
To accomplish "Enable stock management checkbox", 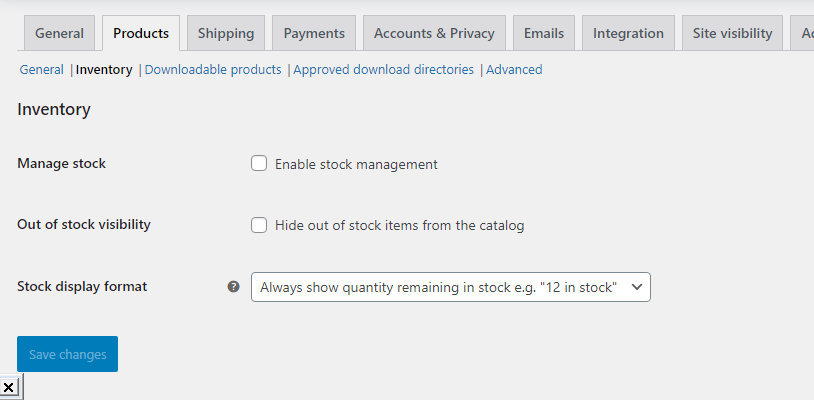I will click(259, 164).
